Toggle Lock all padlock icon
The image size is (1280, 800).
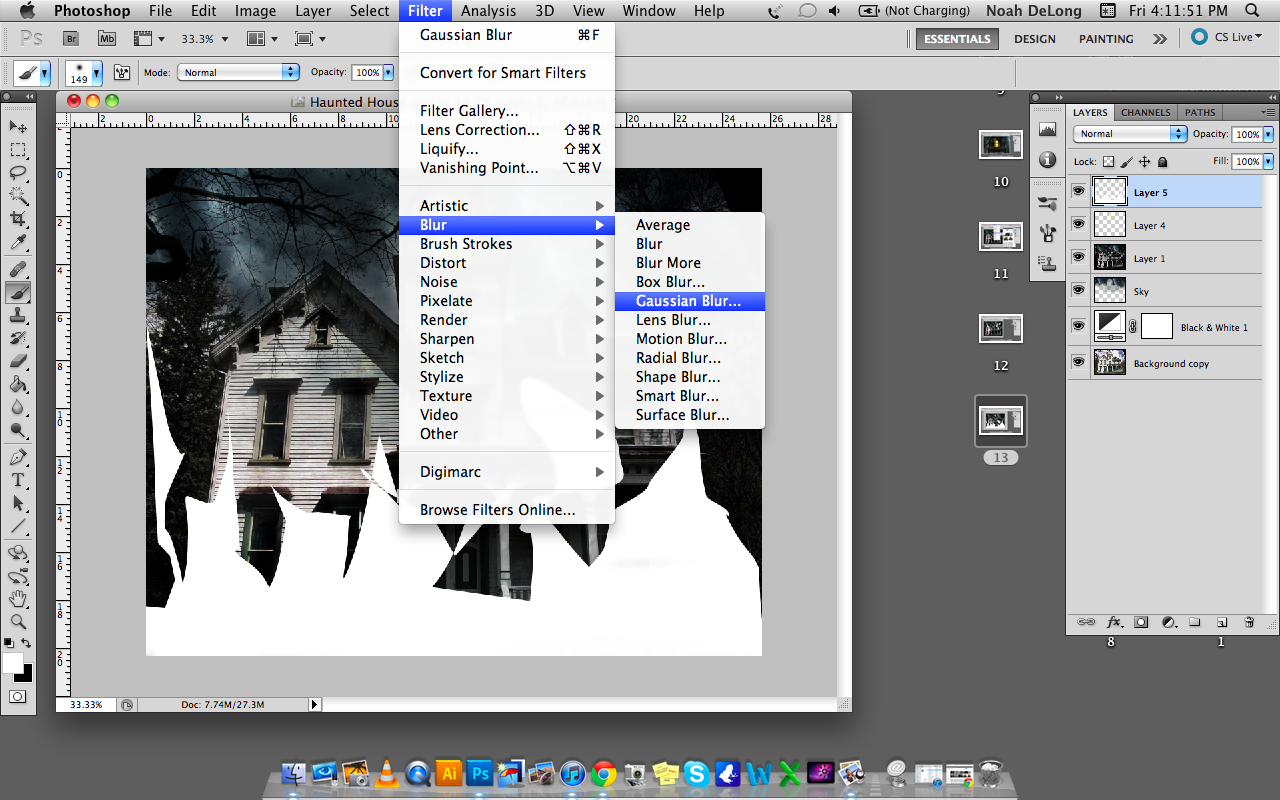(1163, 162)
